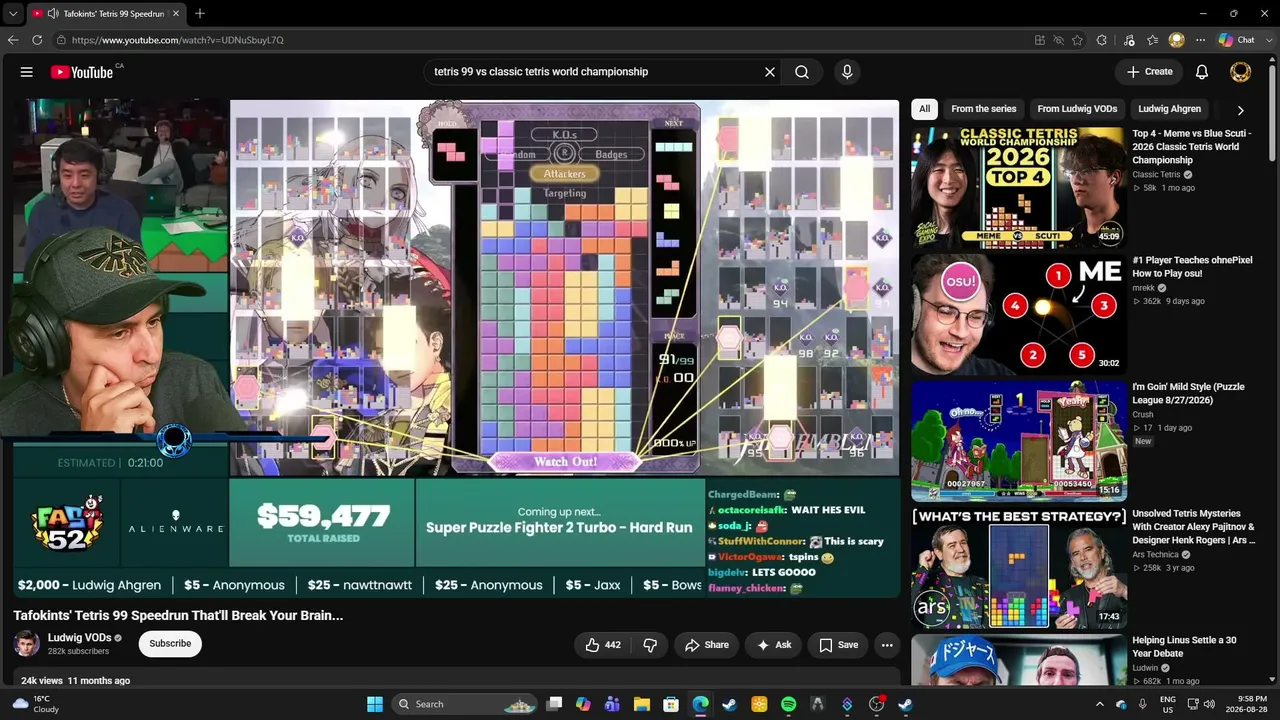Open the clock and date flyout
This screenshot has height=720, width=1280.
point(1244,704)
